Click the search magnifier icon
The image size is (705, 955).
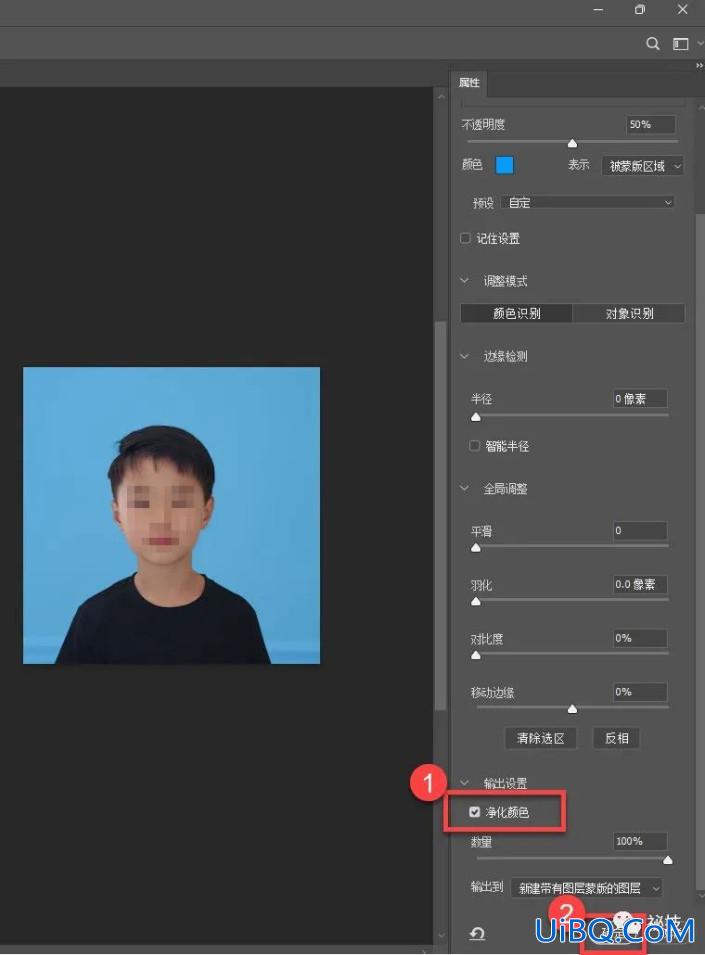[653, 44]
